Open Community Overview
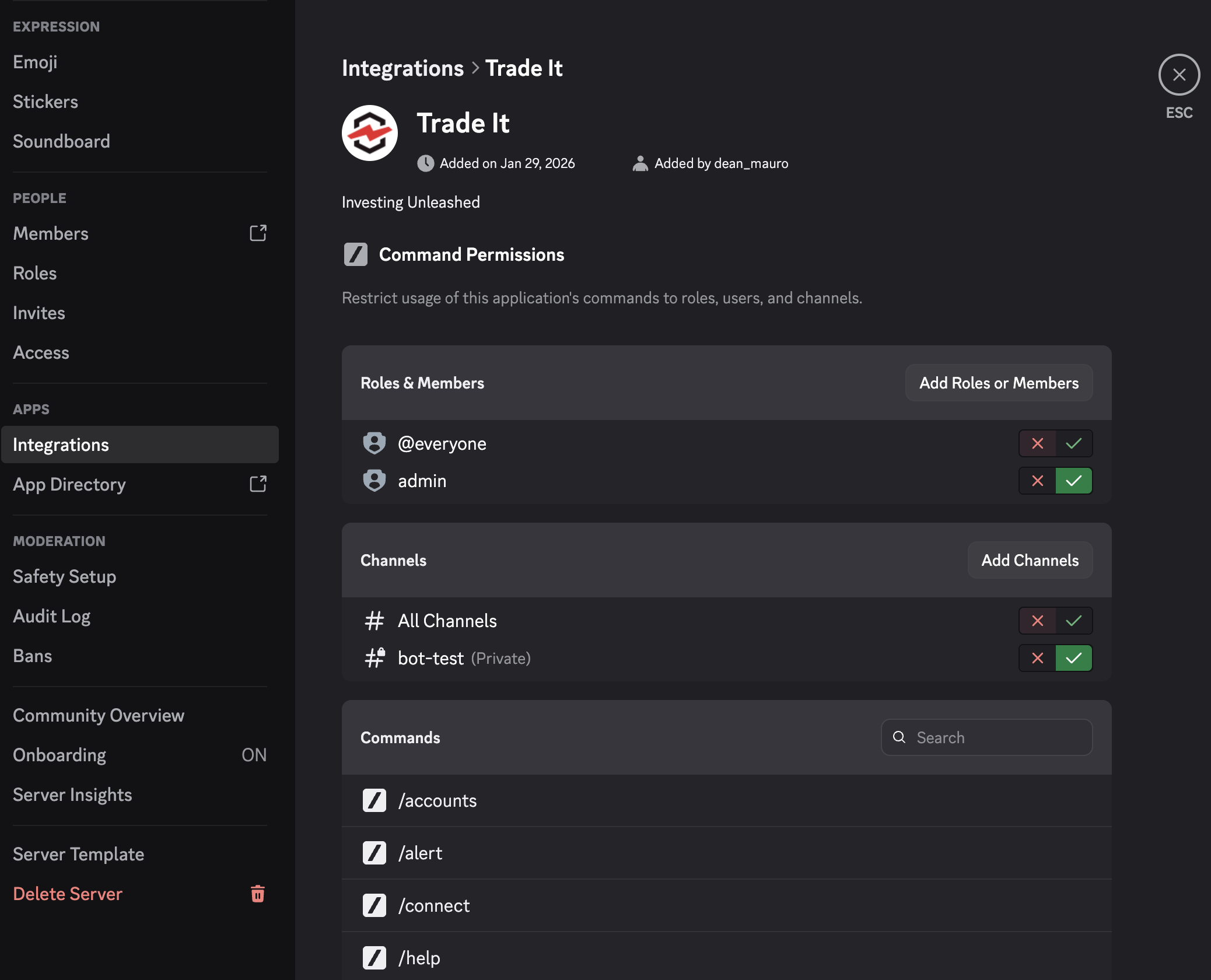This screenshot has height=980, width=1211. 140,715
